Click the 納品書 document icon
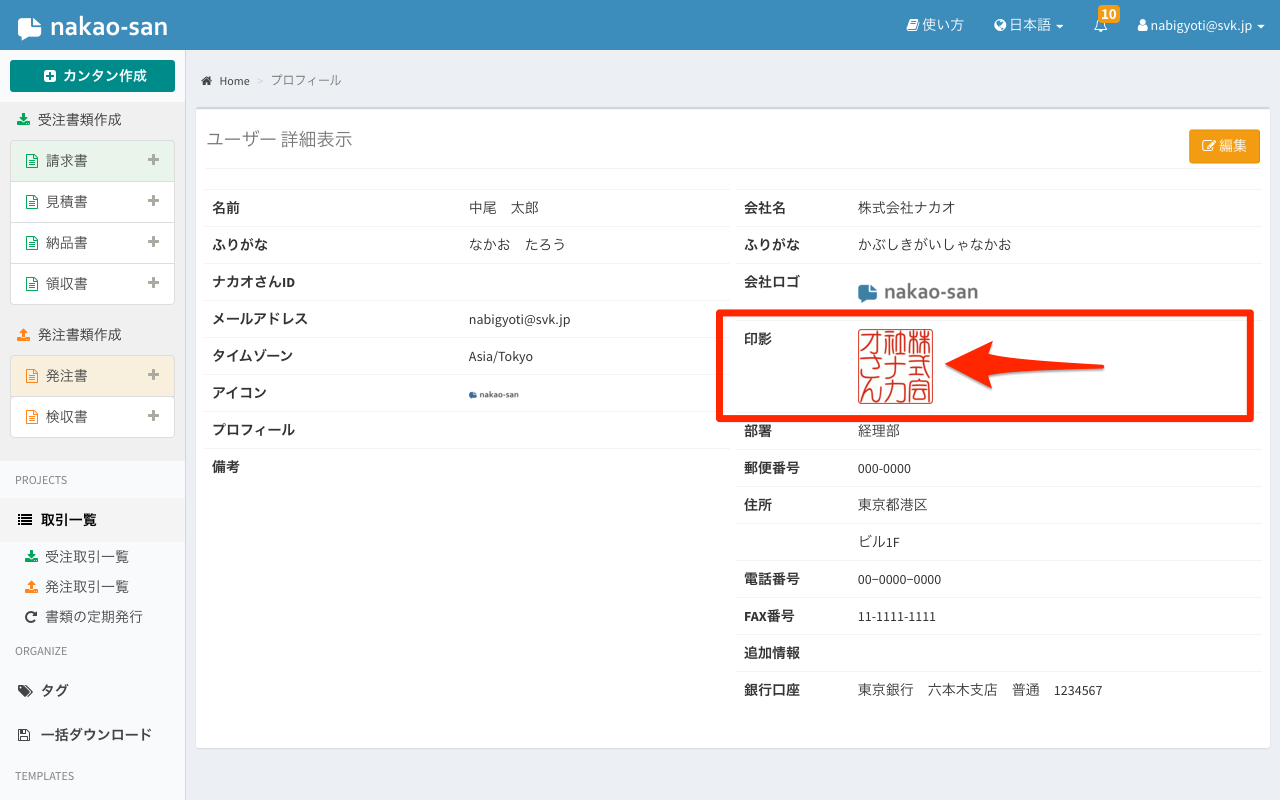This screenshot has height=800, width=1280. coord(32,243)
